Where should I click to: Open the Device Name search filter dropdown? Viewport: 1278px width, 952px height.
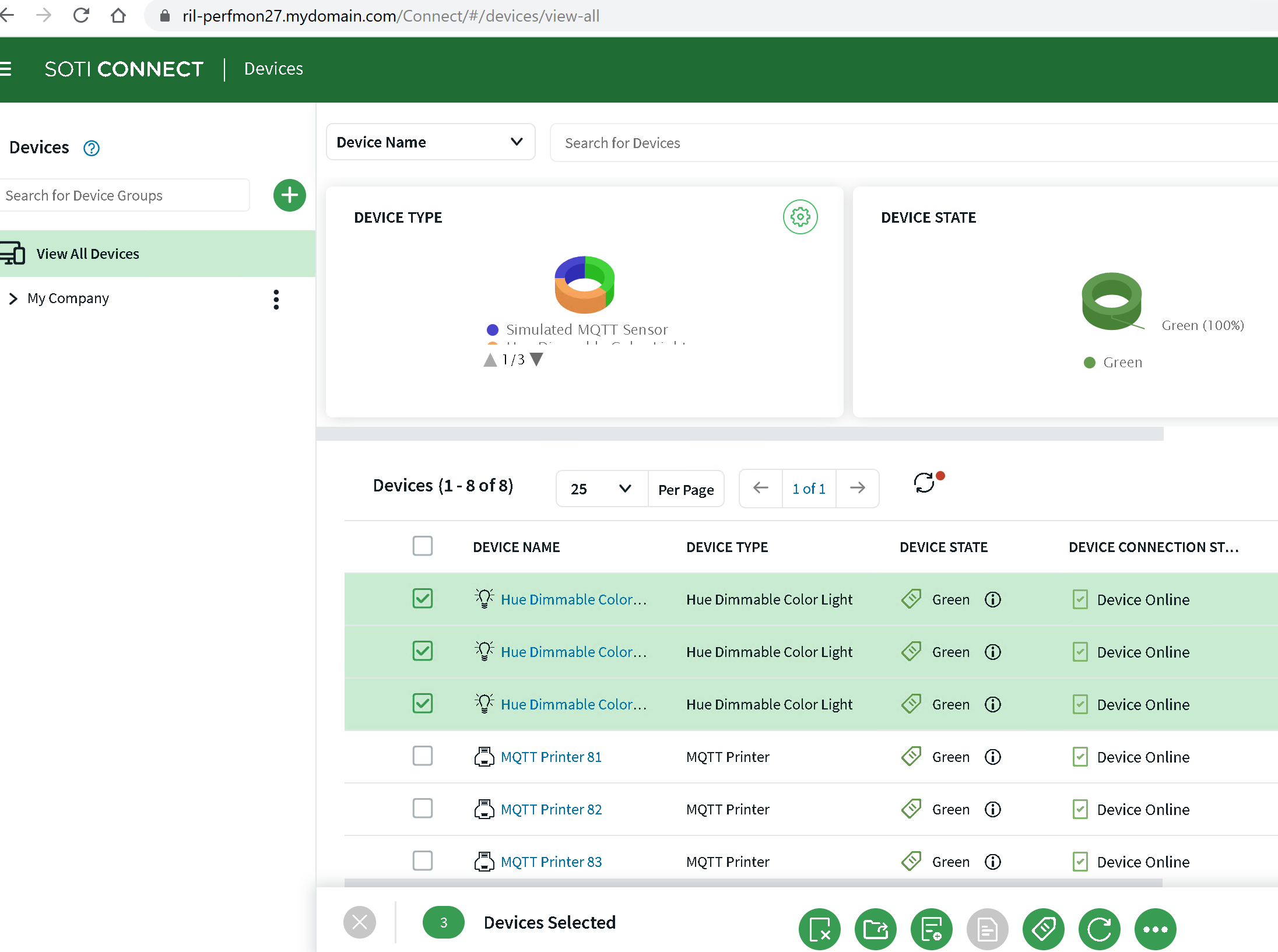click(x=431, y=142)
